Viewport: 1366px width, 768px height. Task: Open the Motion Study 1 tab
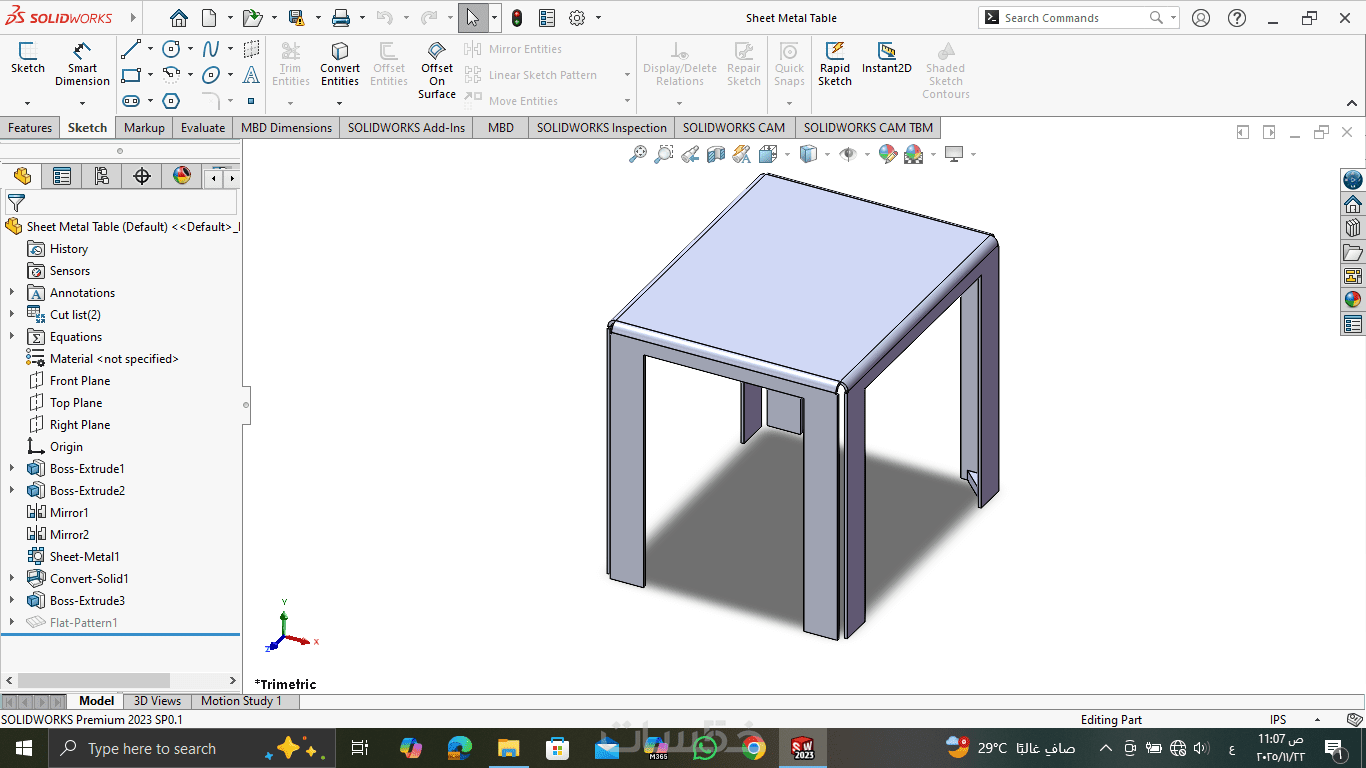(x=241, y=701)
